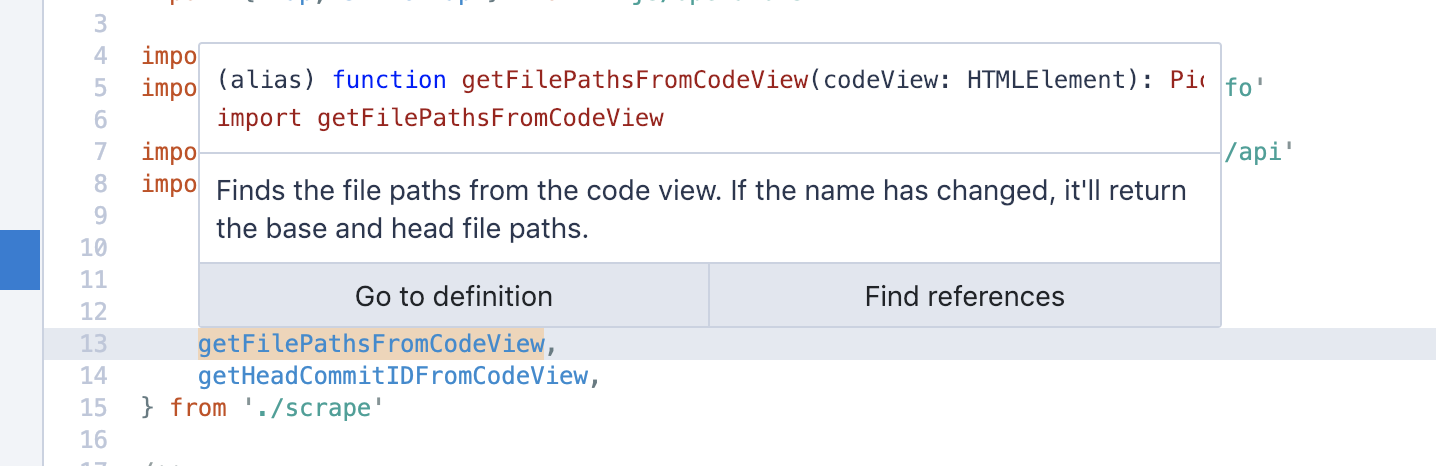1436x466 pixels.
Task: Select line number 16 in gutter
Action: pos(93,439)
